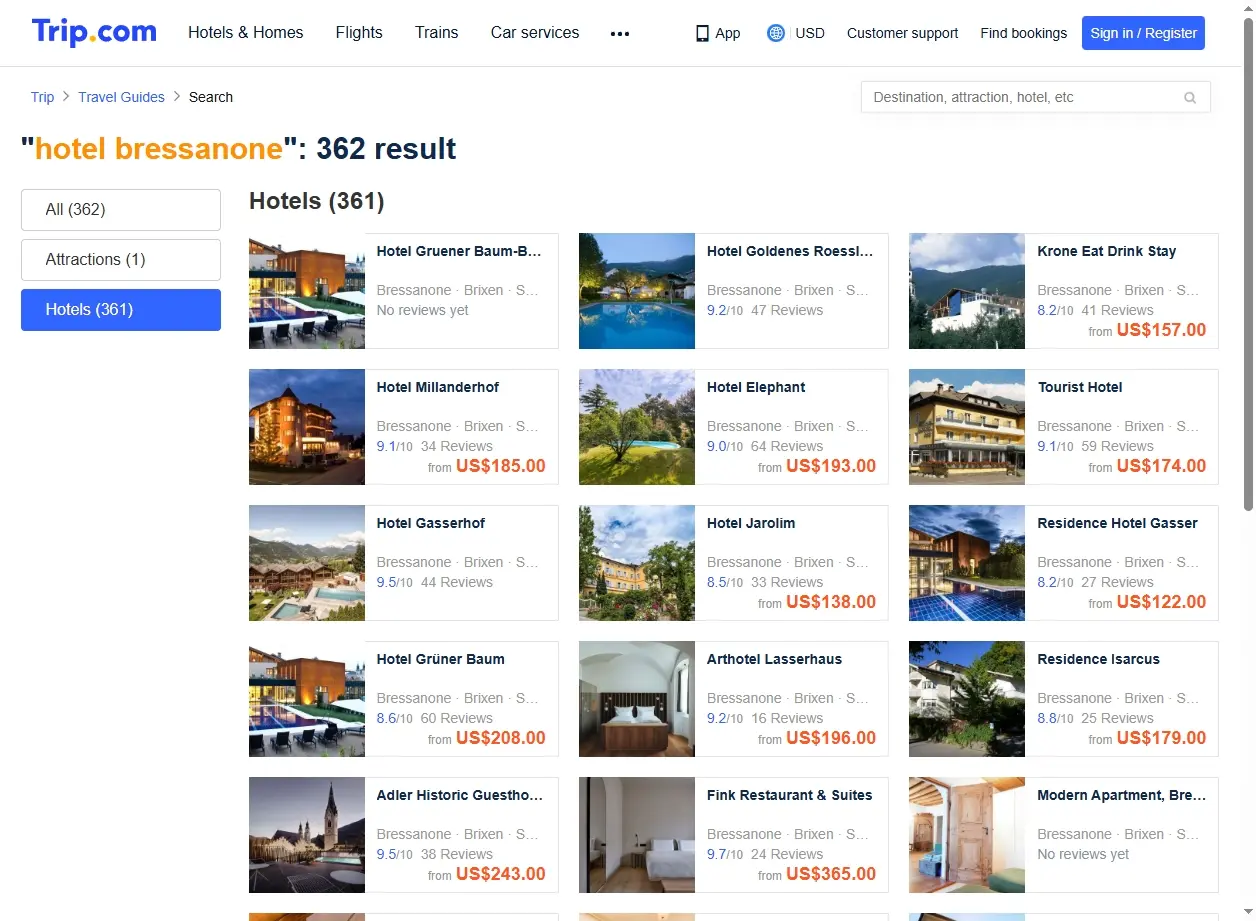Click the US$157.00 price
The width and height of the screenshot is (1256, 921).
point(1161,330)
